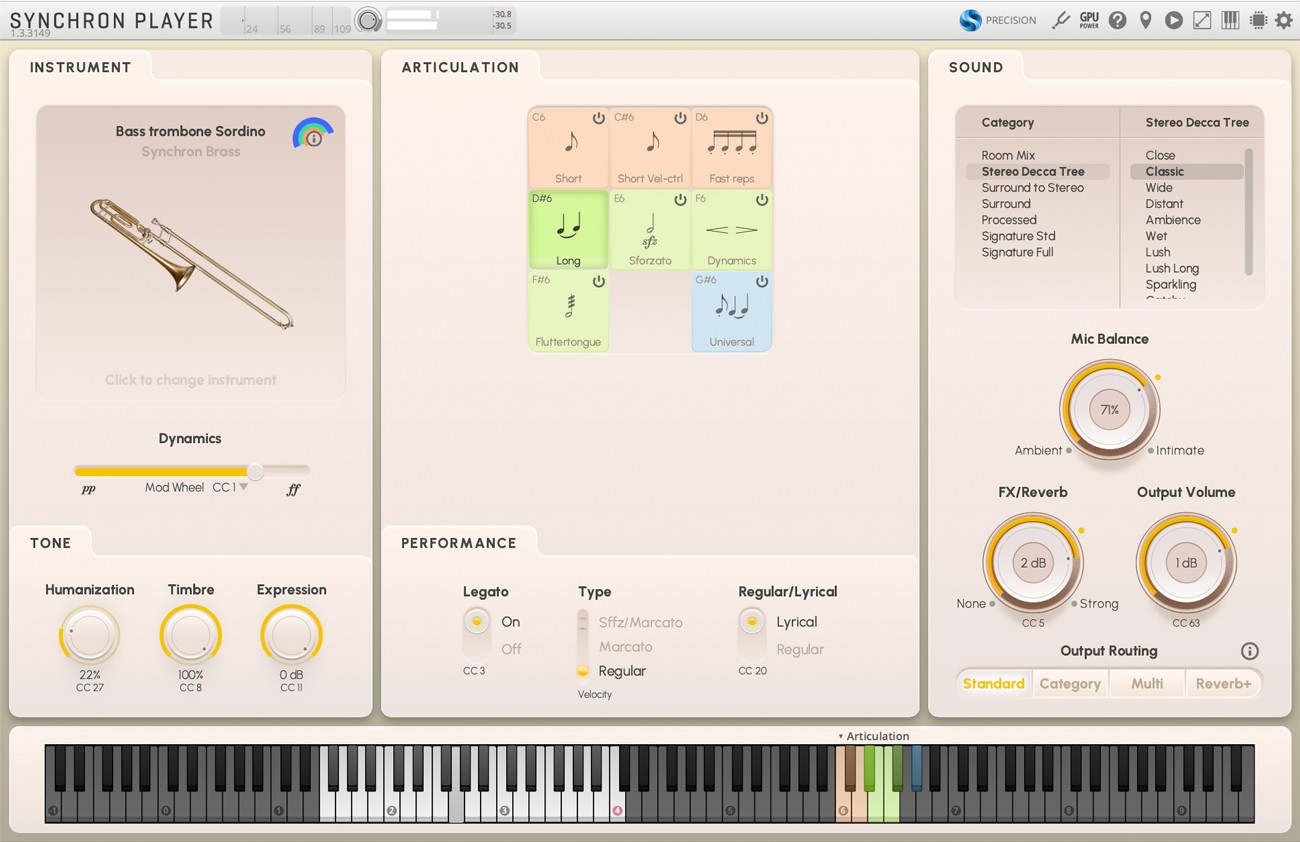Select the Sforzato articulation
1300x842 pixels.
coord(650,230)
